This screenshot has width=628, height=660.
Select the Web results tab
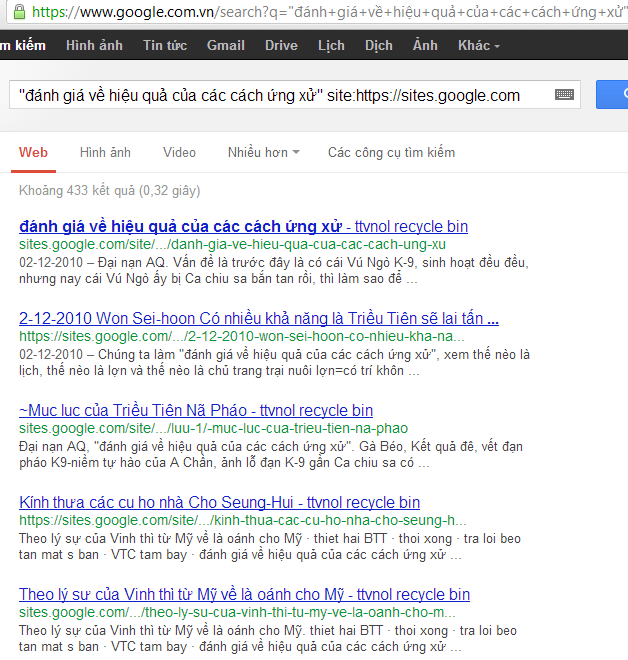pos(33,152)
